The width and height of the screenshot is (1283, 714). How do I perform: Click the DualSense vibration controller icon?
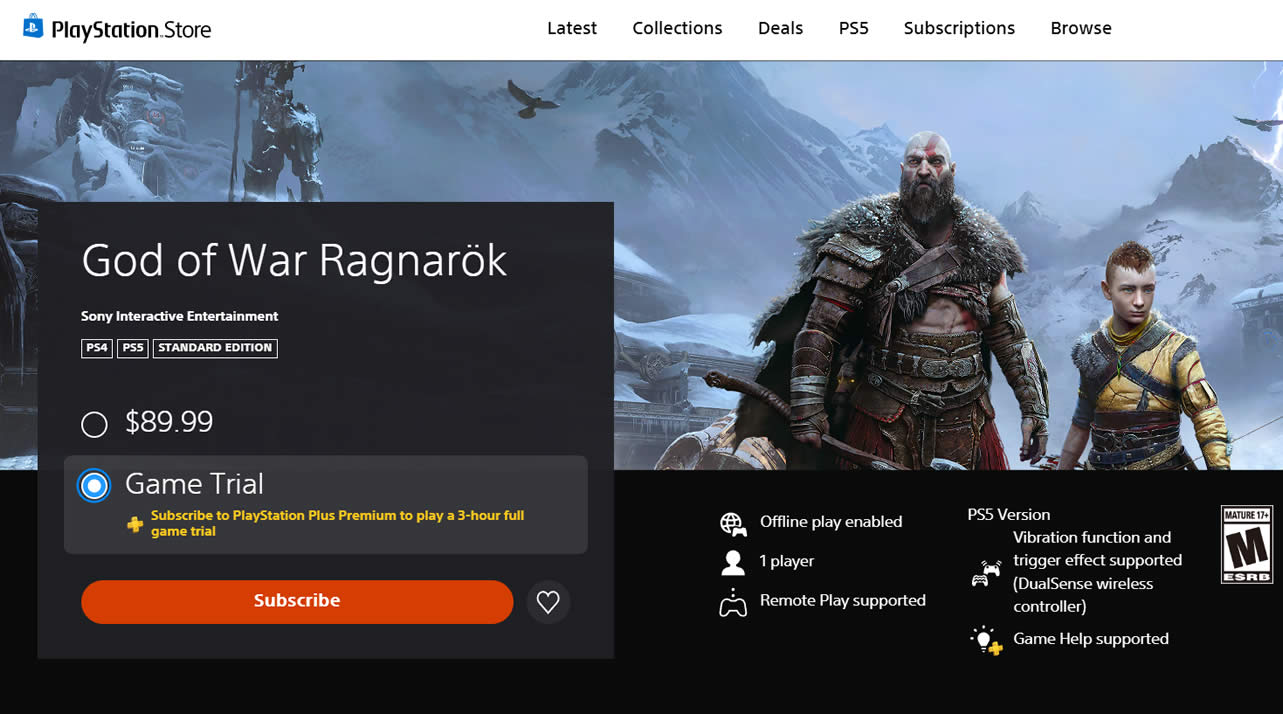(986, 574)
